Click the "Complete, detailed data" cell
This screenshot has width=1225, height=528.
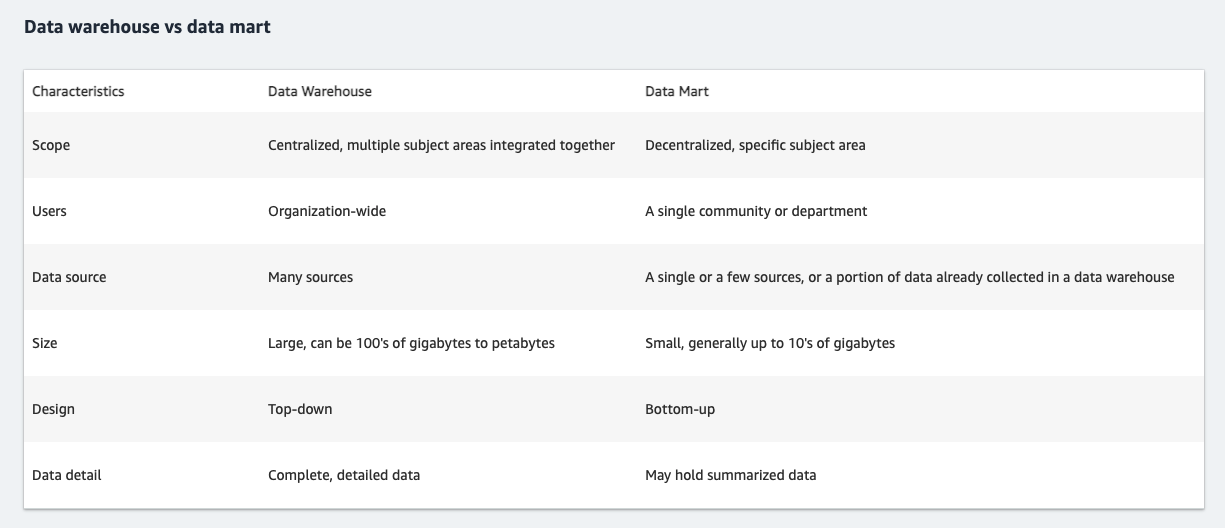pos(343,475)
